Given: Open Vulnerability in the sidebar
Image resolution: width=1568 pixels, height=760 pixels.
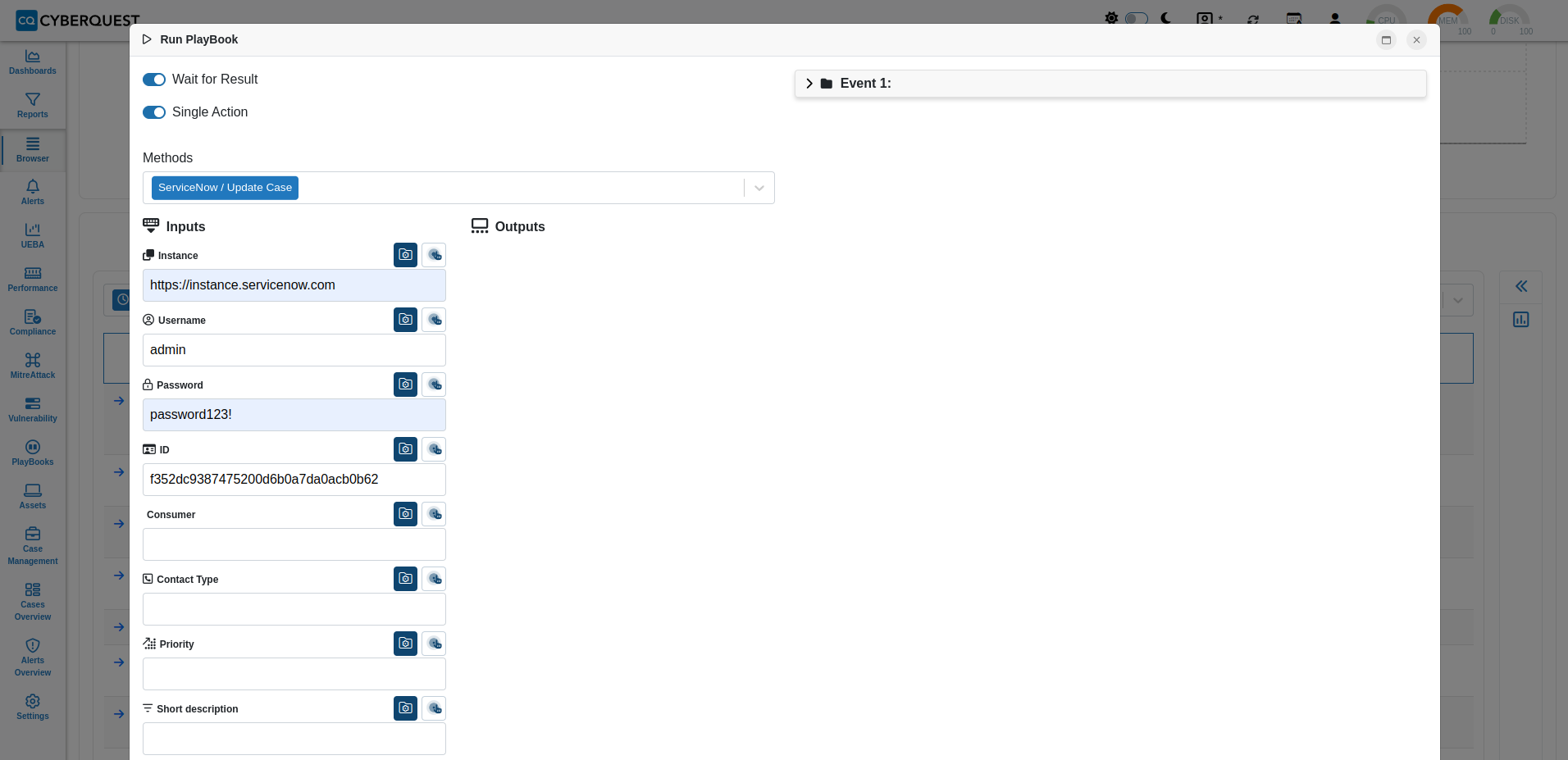Looking at the screenshot, I should [33, 410].
